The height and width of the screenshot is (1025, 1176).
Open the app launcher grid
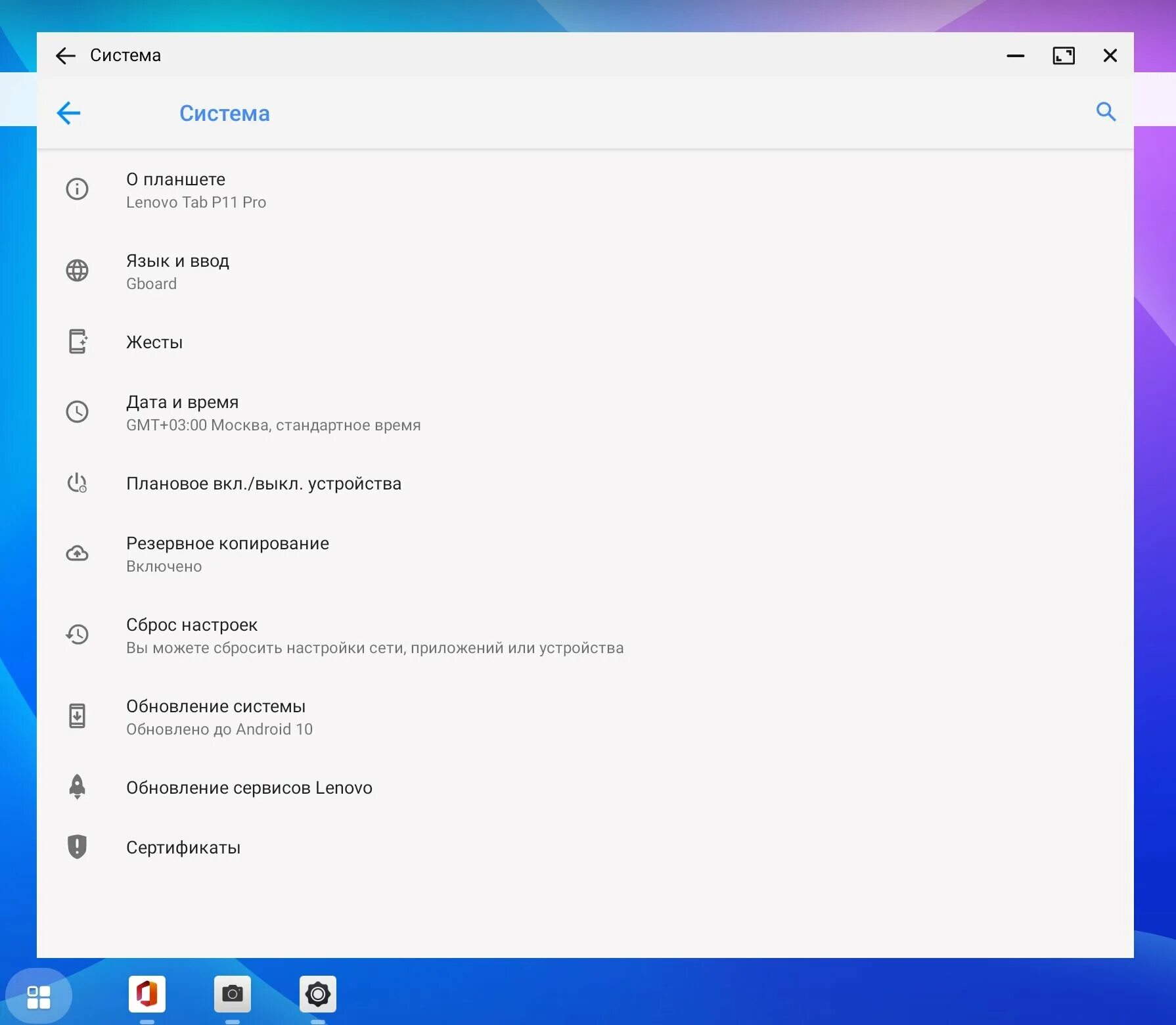coord(41,994)
